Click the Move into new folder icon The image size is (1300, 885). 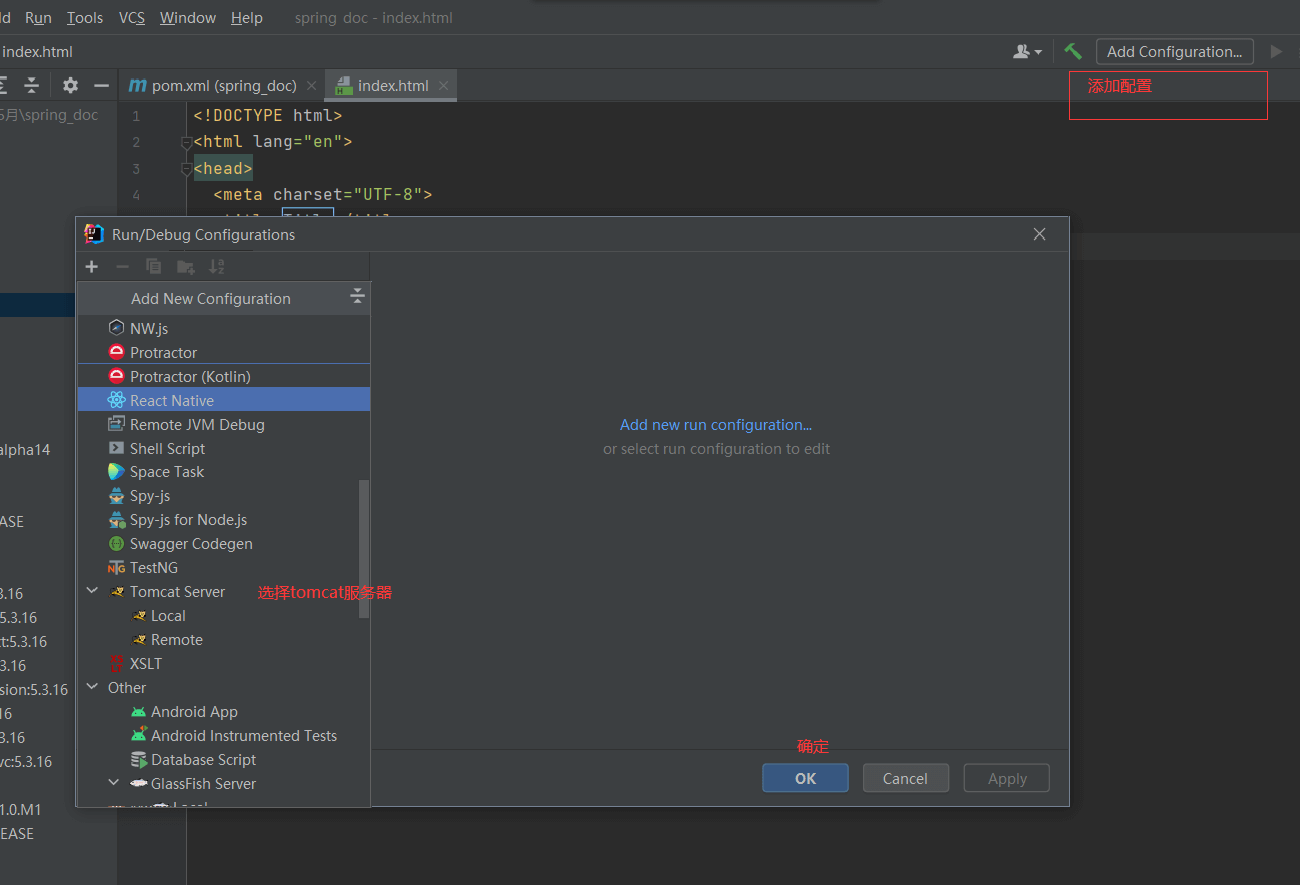tap(185, 267)
